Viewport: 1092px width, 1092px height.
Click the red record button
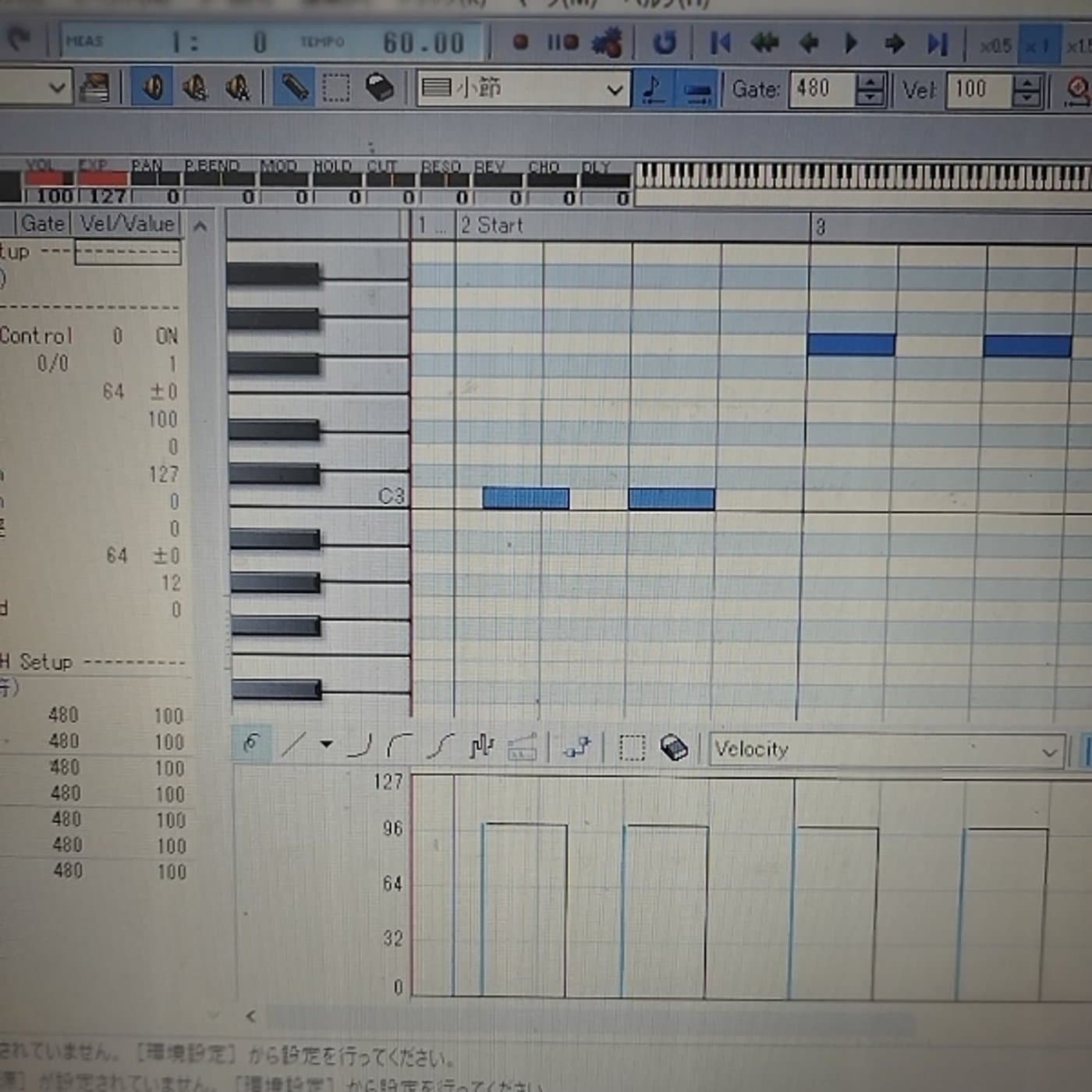point(520,42)
